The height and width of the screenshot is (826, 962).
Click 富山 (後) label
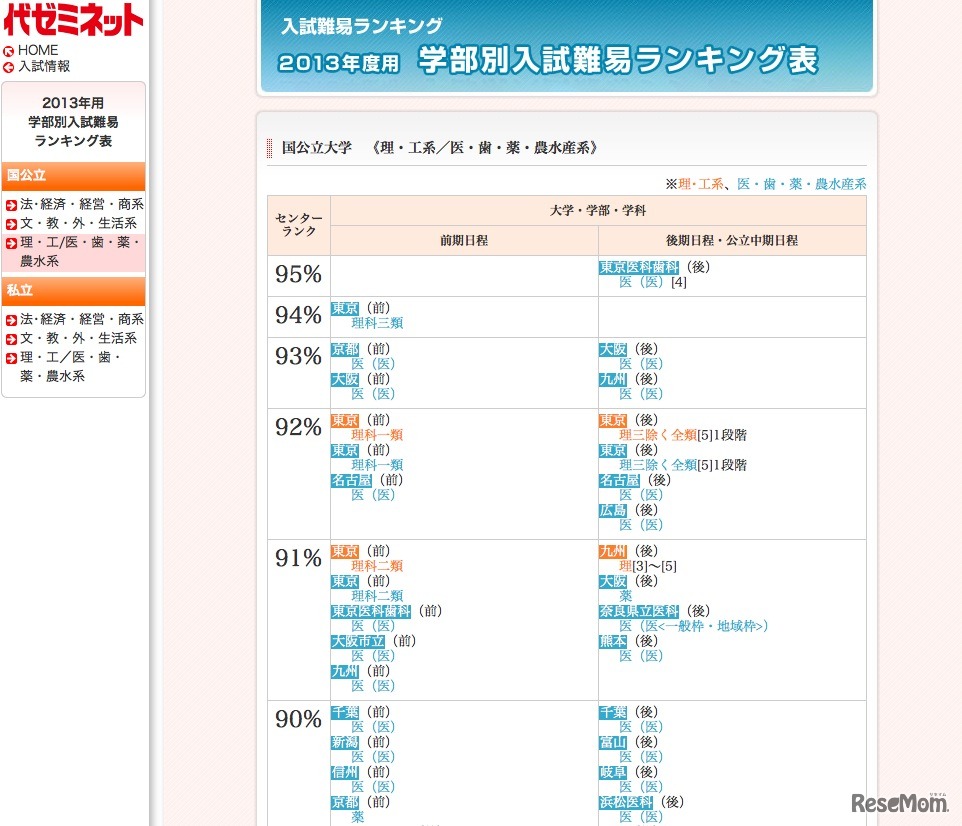613,743
